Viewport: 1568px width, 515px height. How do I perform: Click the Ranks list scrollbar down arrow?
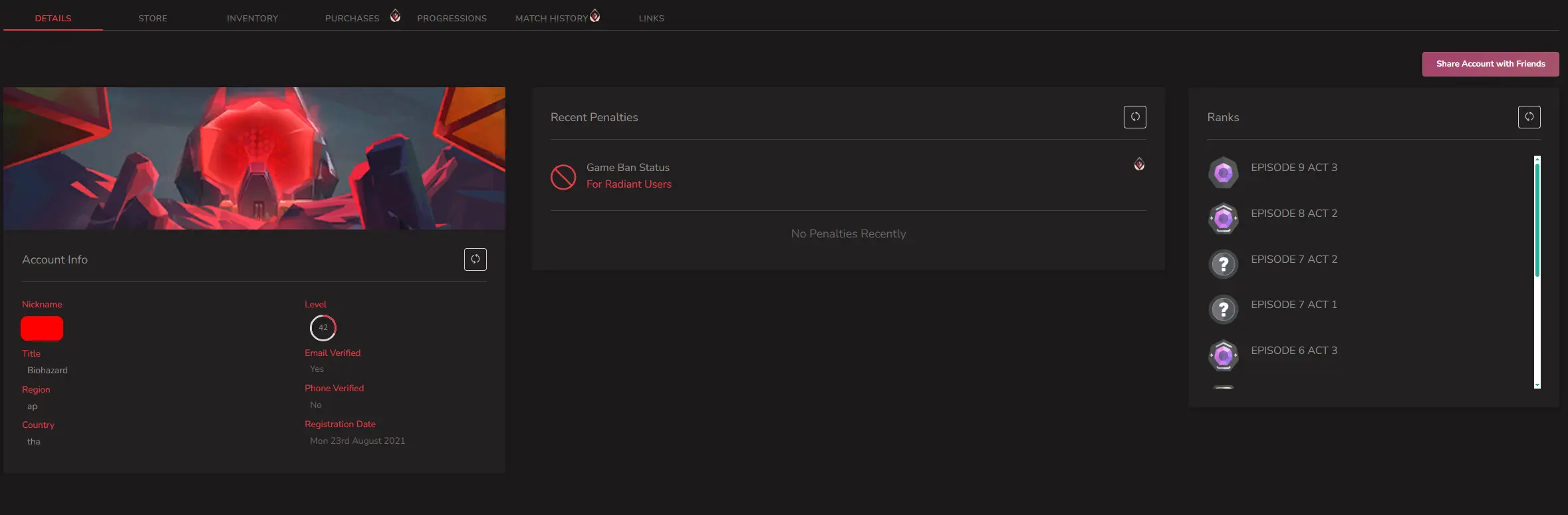point(1537,385)
